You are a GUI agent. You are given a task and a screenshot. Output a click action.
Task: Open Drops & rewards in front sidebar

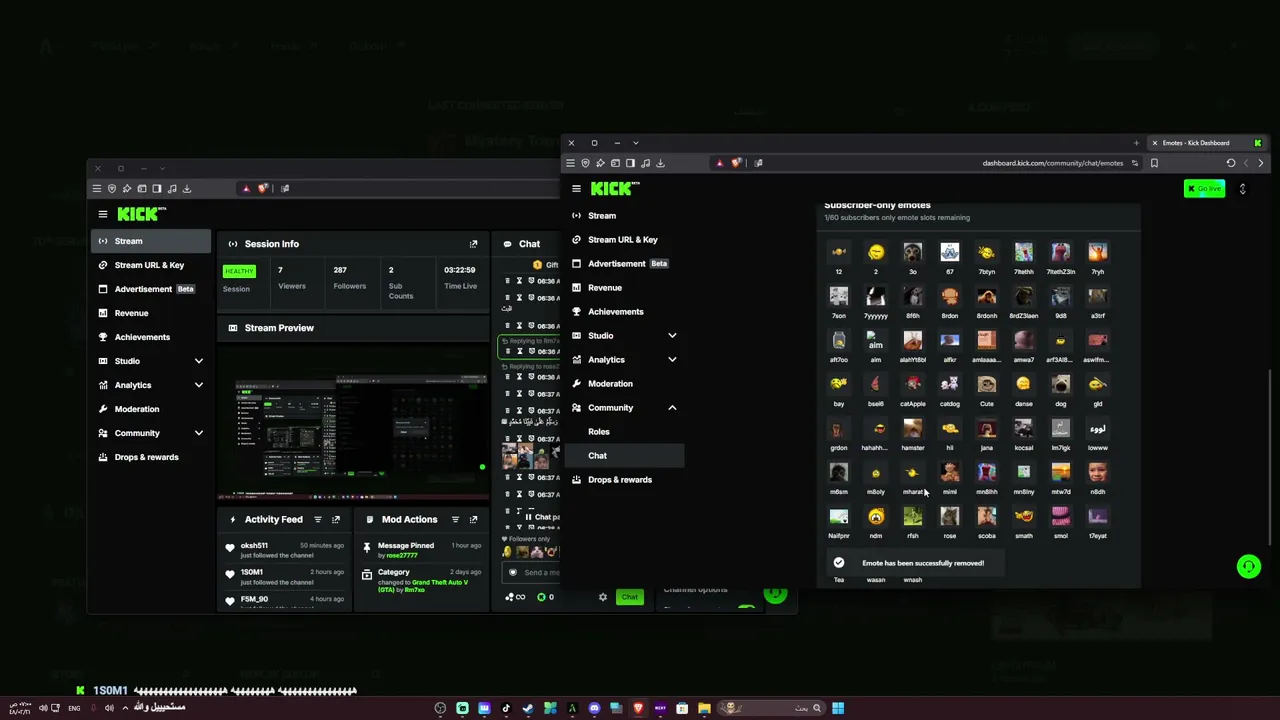point(625,480)
